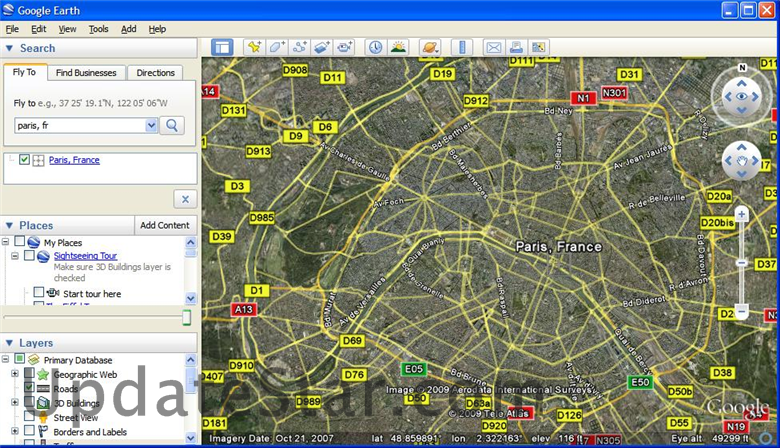Click the Print icon in toolbar
This screenshot has width=780, height=448.
click(x=516, y=47)
